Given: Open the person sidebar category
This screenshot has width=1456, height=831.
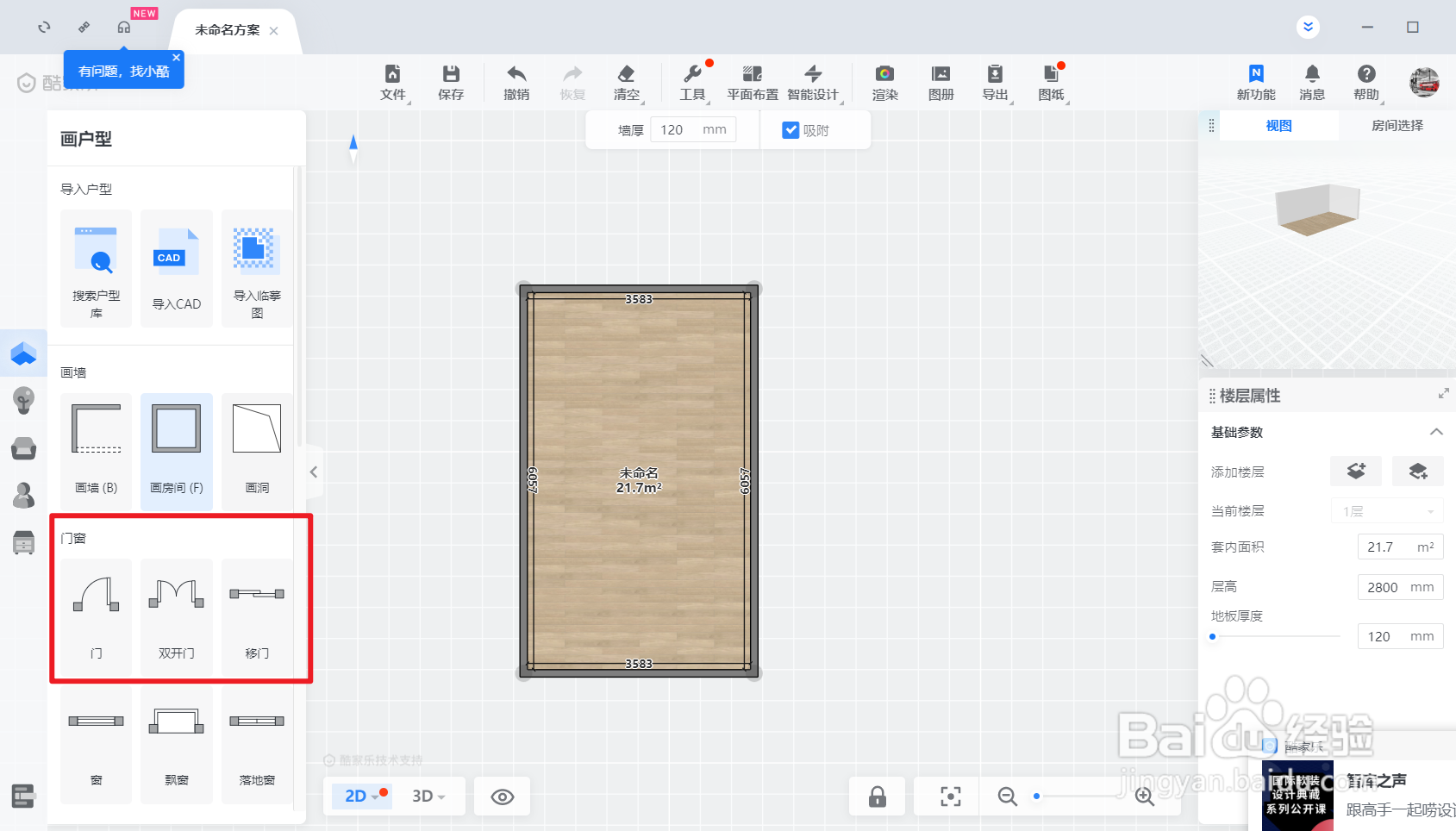Looking at the screenshot, I should 23,495.
